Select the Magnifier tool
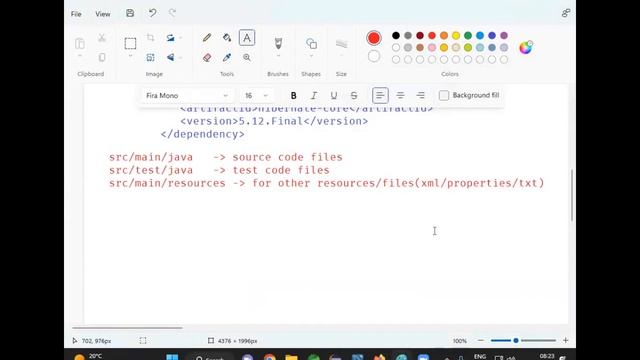The height and width of the screenshot is (360, 640). 247,58
